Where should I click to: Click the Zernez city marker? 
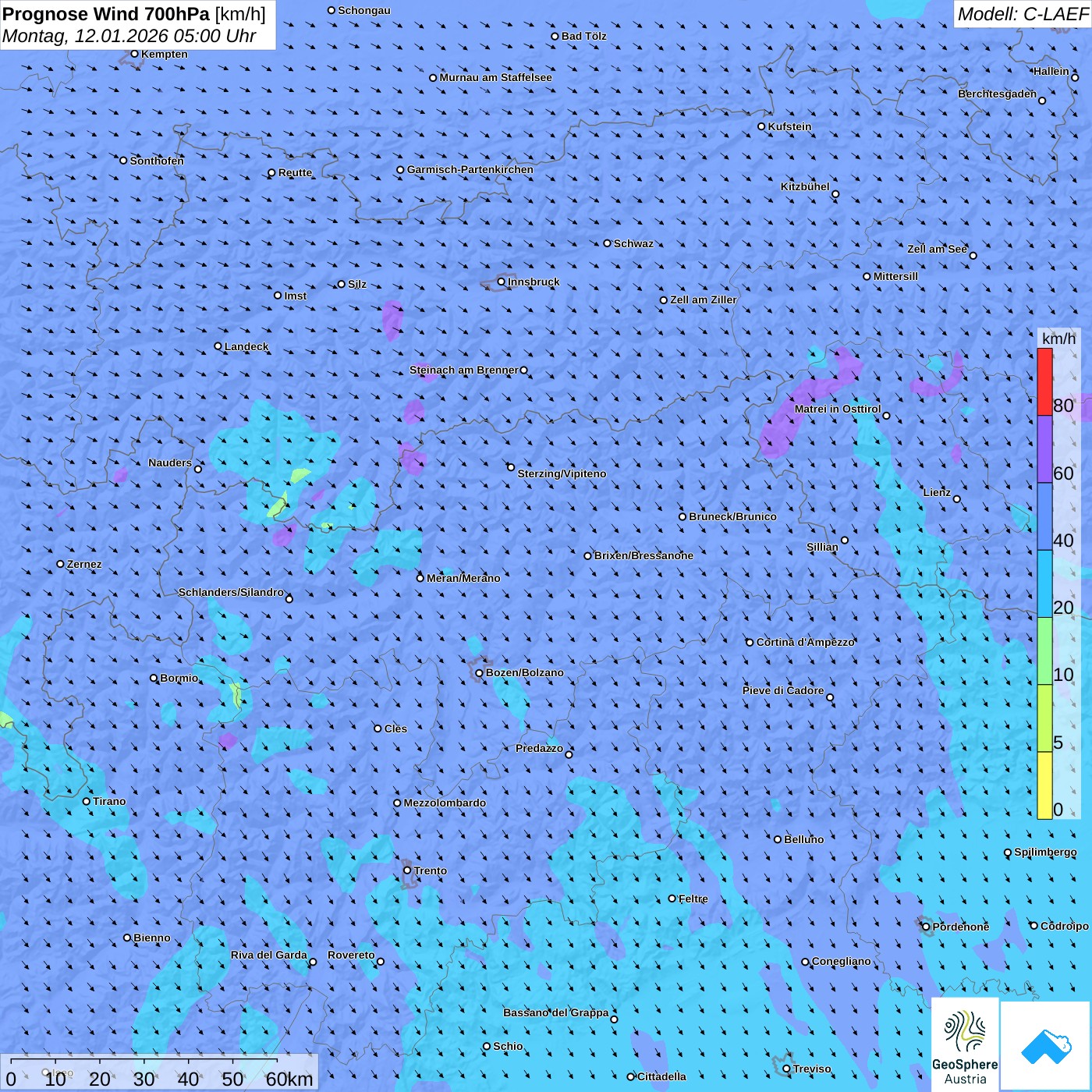[60, 564]
